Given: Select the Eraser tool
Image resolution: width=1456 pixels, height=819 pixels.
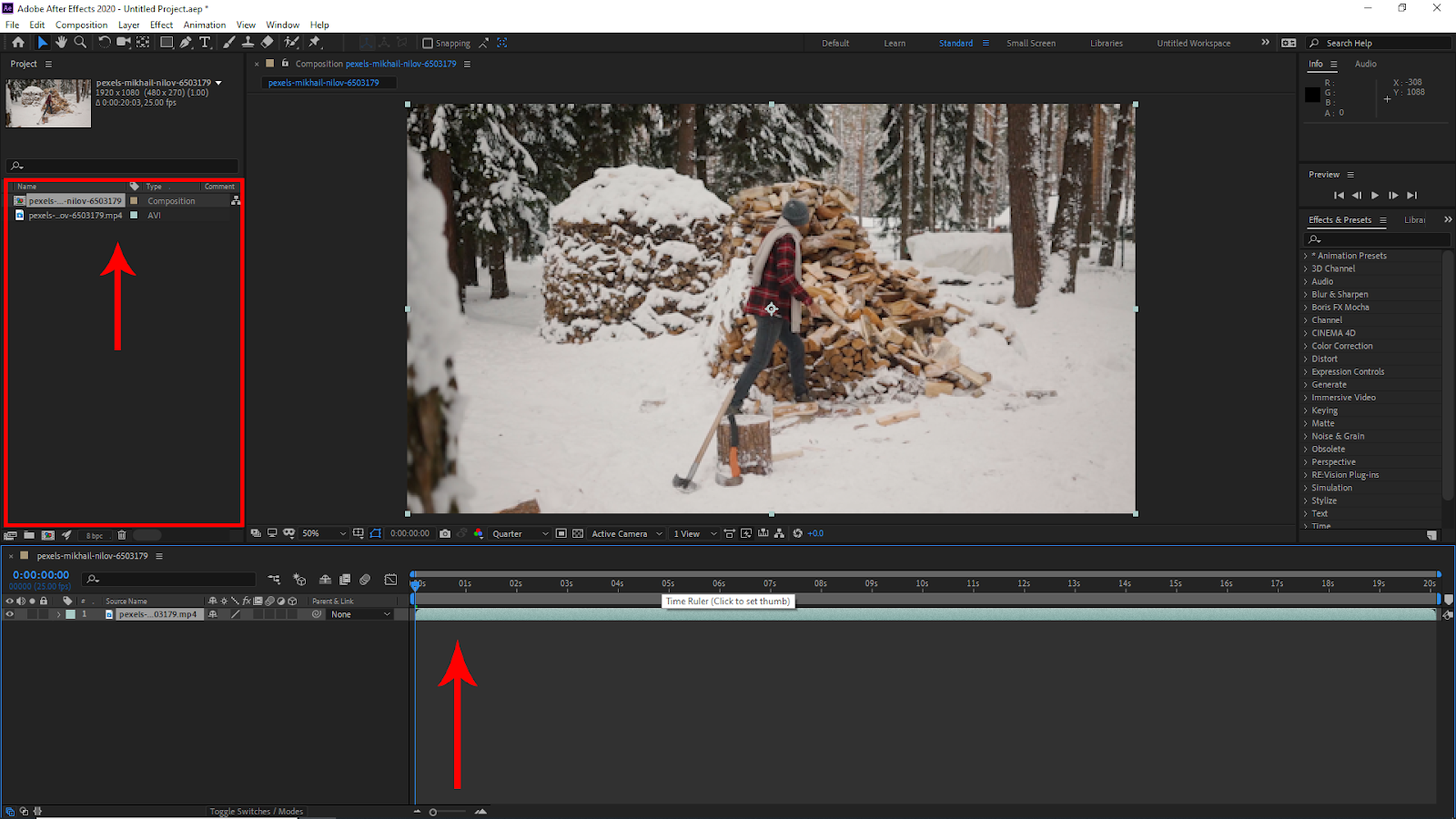Looking at the screenshot, I should [267, 43].
